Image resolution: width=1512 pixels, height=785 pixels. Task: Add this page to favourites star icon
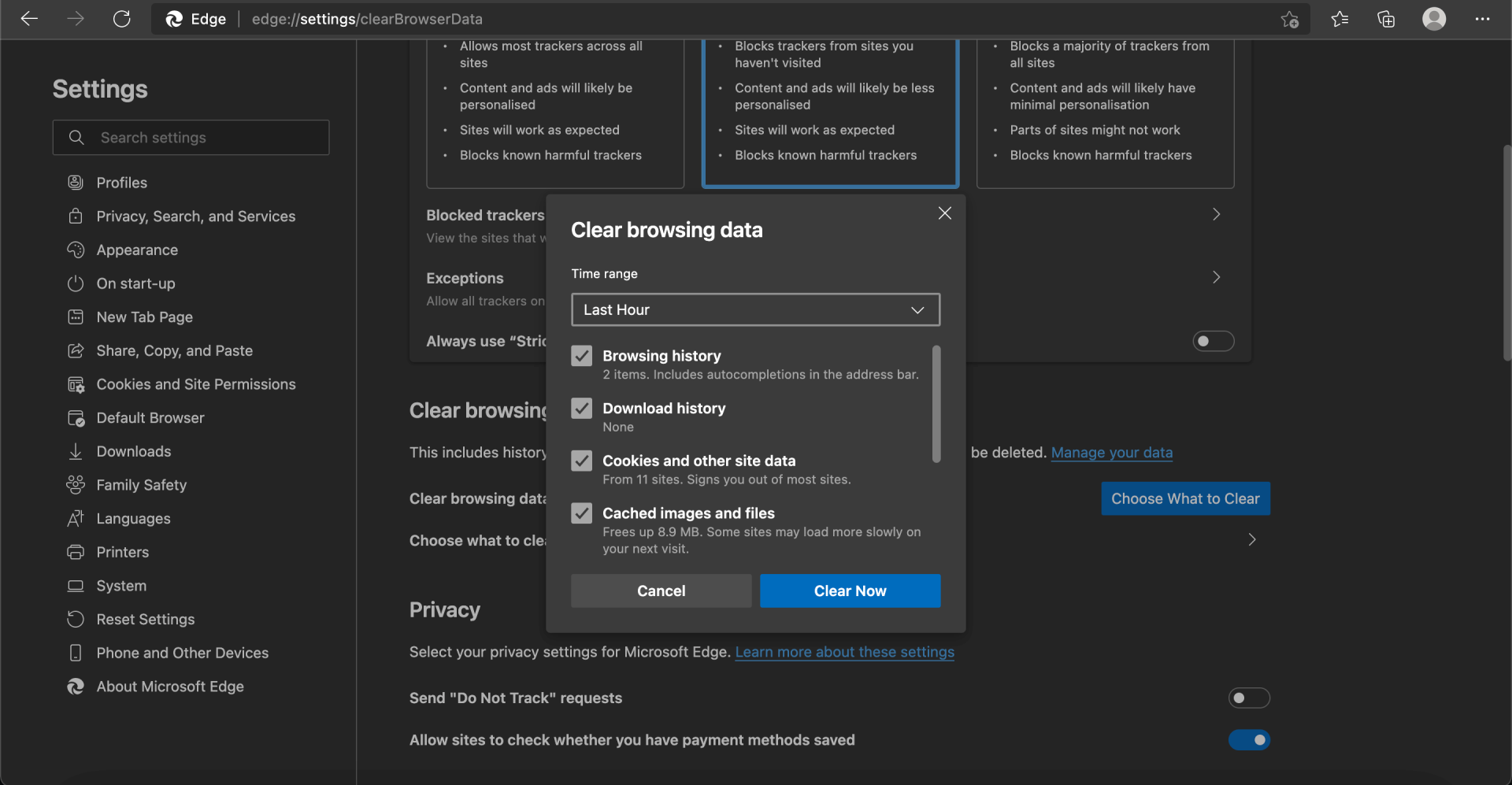pos(1289,19)
